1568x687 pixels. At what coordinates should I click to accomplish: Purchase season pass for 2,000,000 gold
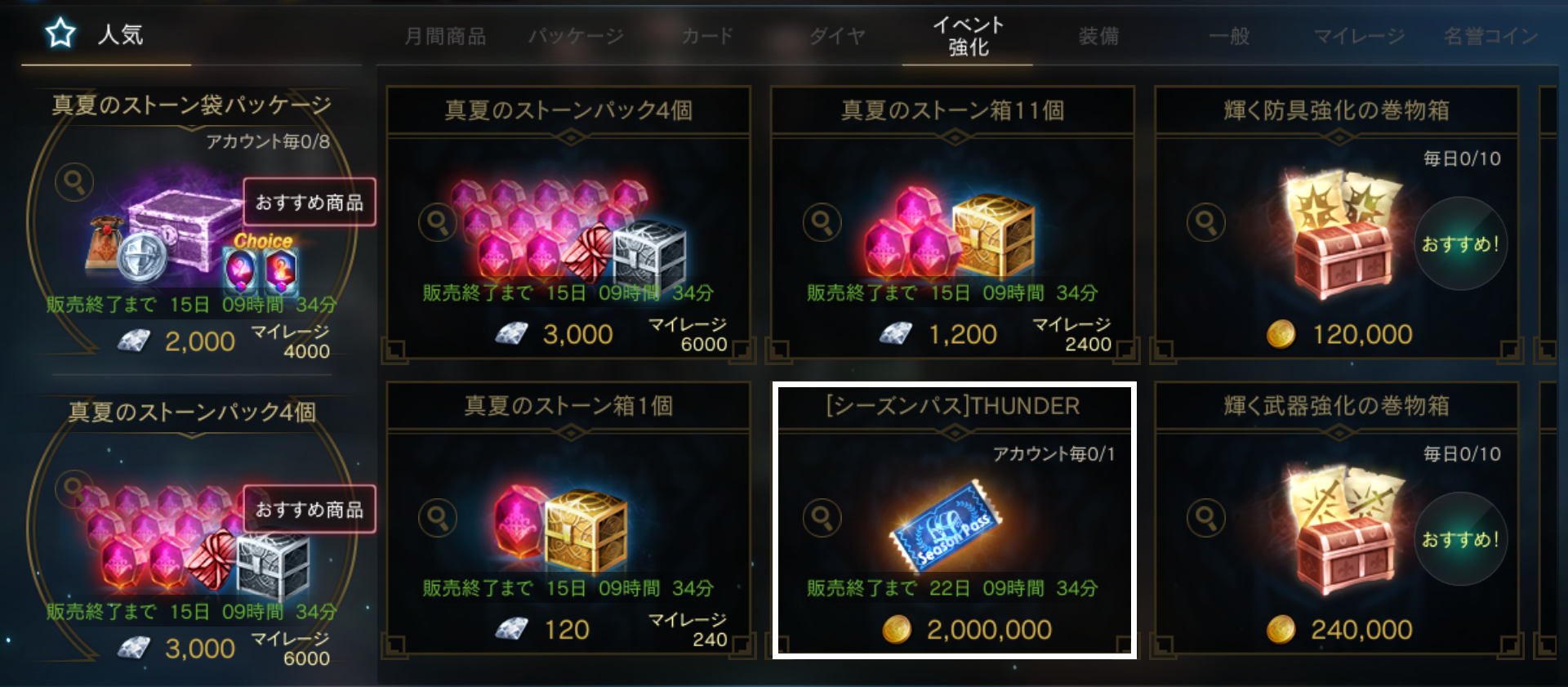pyautogui.click(x=968, y=630)
